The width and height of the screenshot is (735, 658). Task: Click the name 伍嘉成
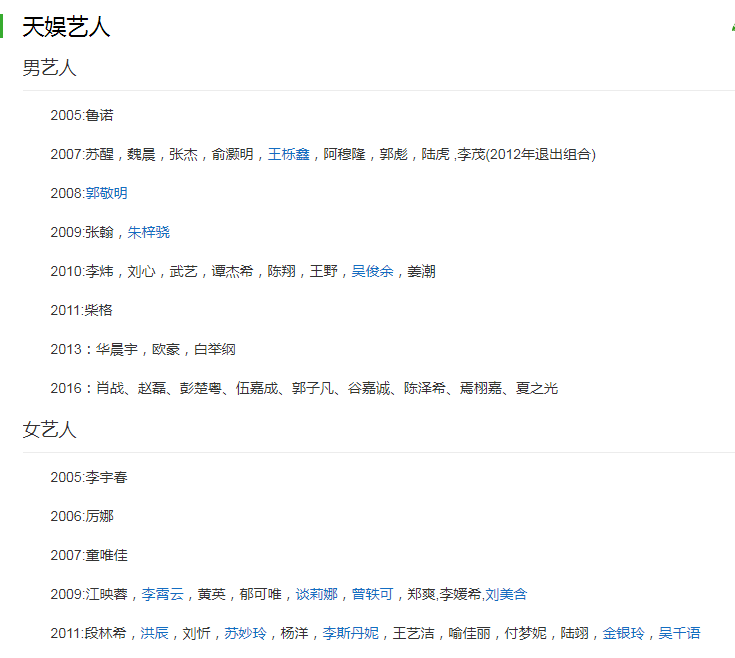(257, 388)
